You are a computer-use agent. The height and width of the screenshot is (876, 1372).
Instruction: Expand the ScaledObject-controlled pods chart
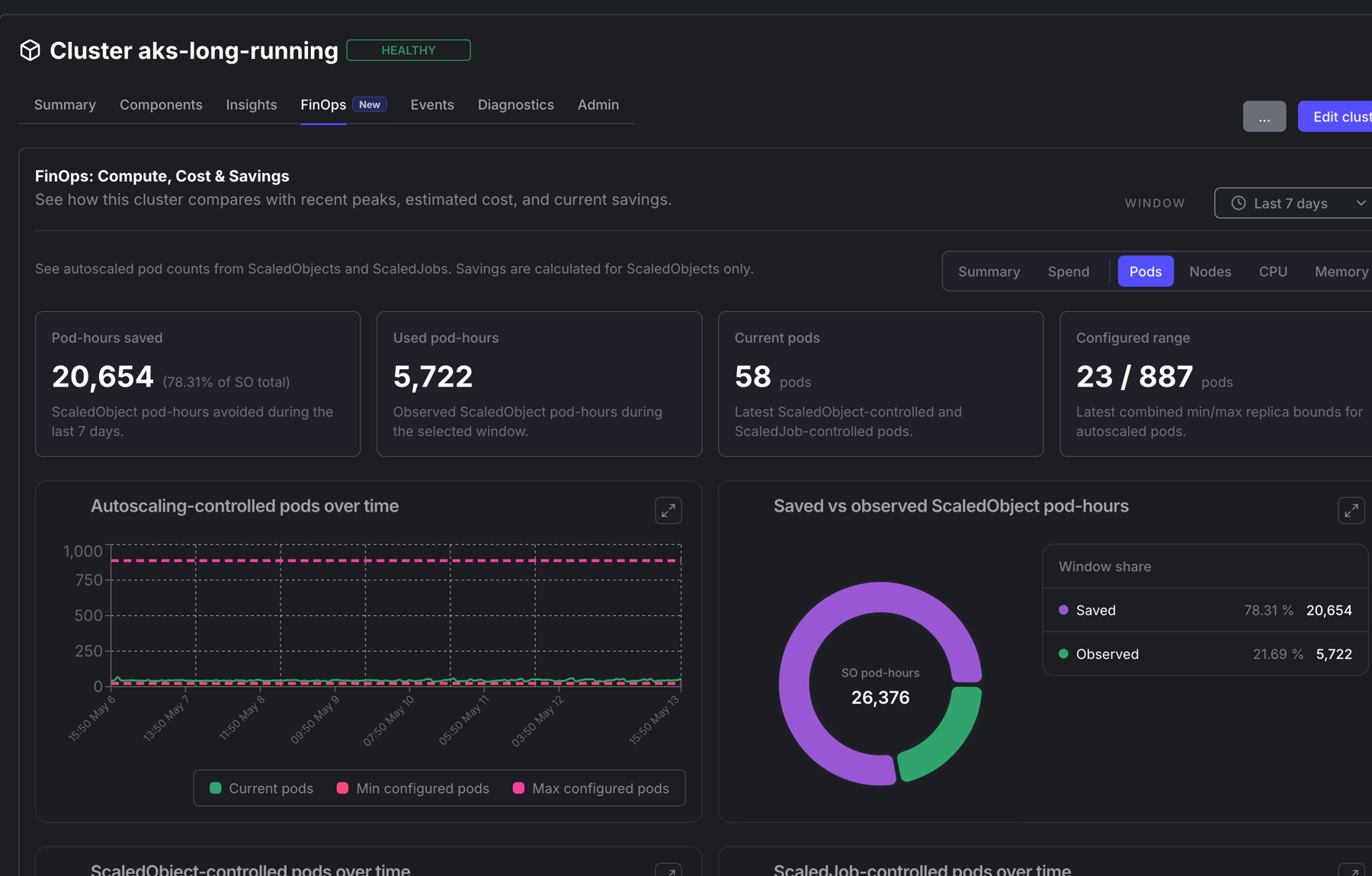tap(668, 871)
